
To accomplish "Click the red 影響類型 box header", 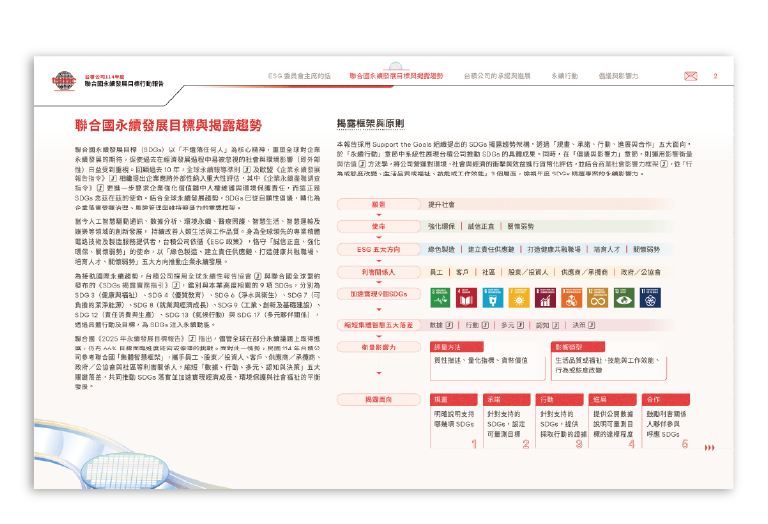I will (578, 347).
